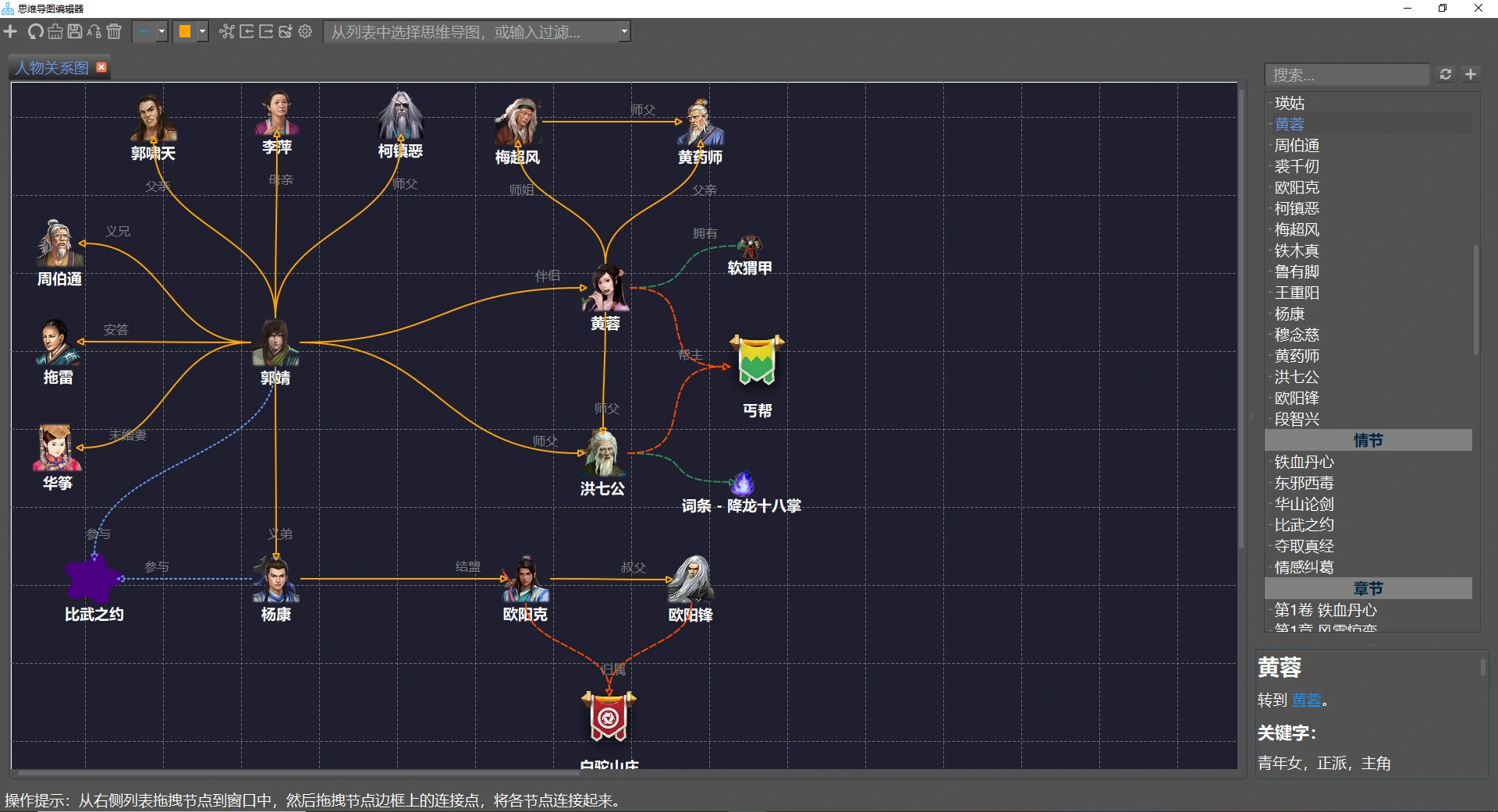Click the mind map selection filter field

(471, 32)
